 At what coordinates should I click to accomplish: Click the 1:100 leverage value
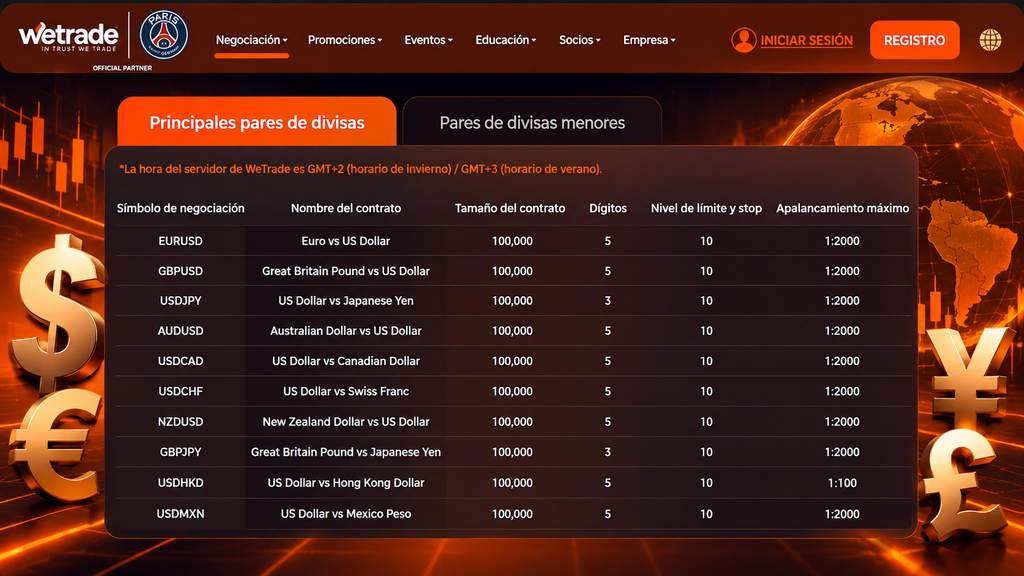point(842,483)
